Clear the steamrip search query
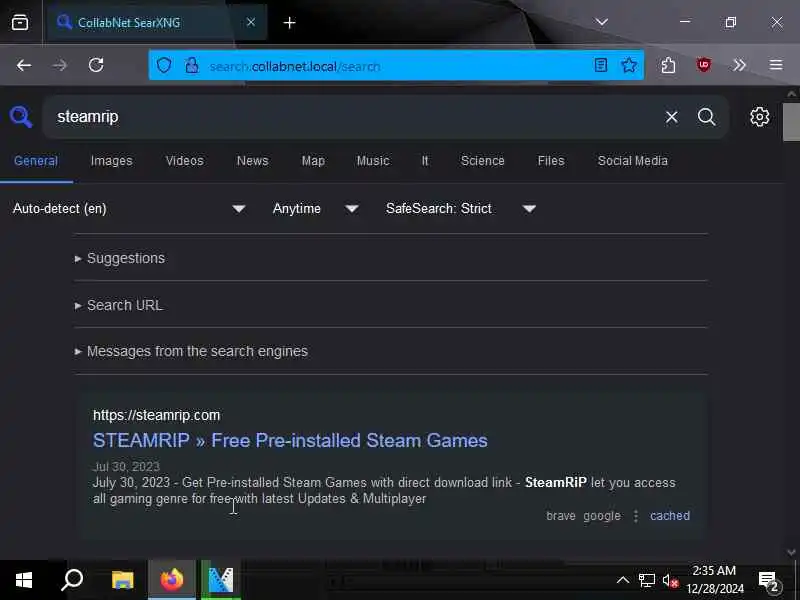Image resolution: width=800 pixels, height=600 pixels. point(671,117)
